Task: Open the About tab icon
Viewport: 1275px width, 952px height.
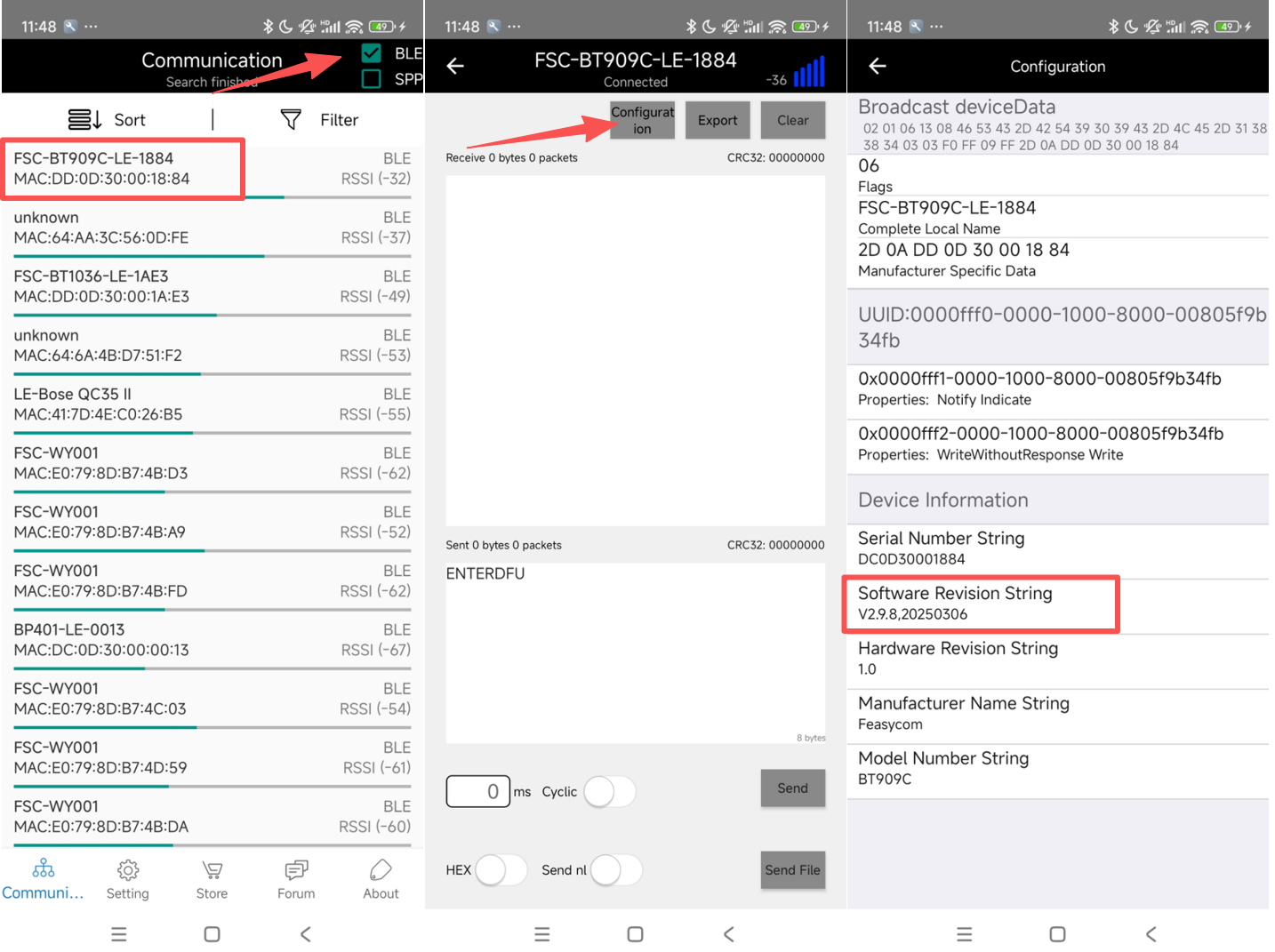Action: (x=381, y=869)
